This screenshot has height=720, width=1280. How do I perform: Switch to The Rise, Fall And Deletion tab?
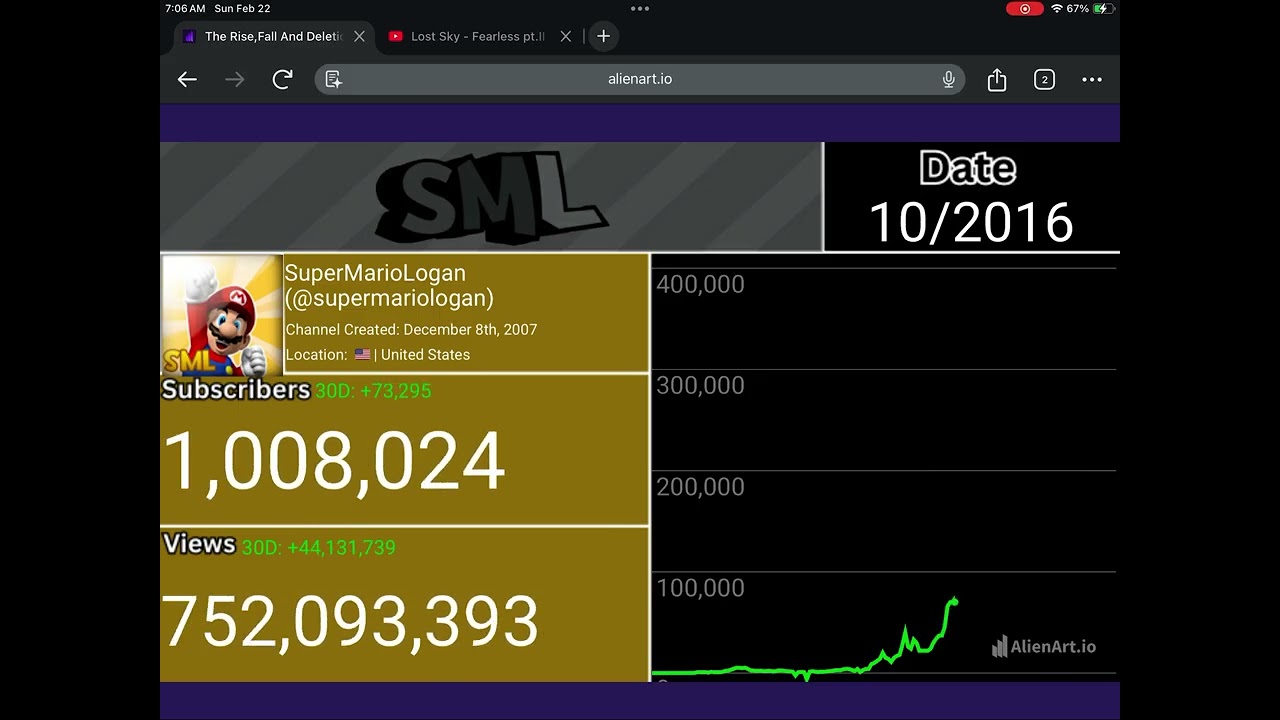pos(273,36)
